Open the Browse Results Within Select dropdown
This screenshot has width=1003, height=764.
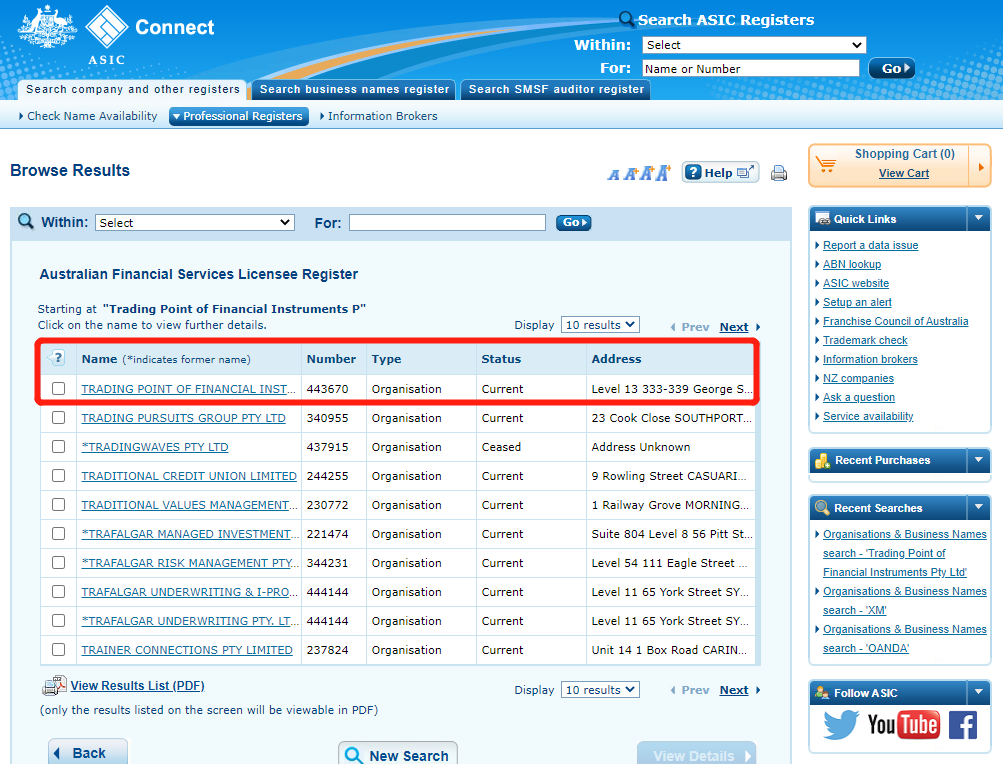(194, 223)
